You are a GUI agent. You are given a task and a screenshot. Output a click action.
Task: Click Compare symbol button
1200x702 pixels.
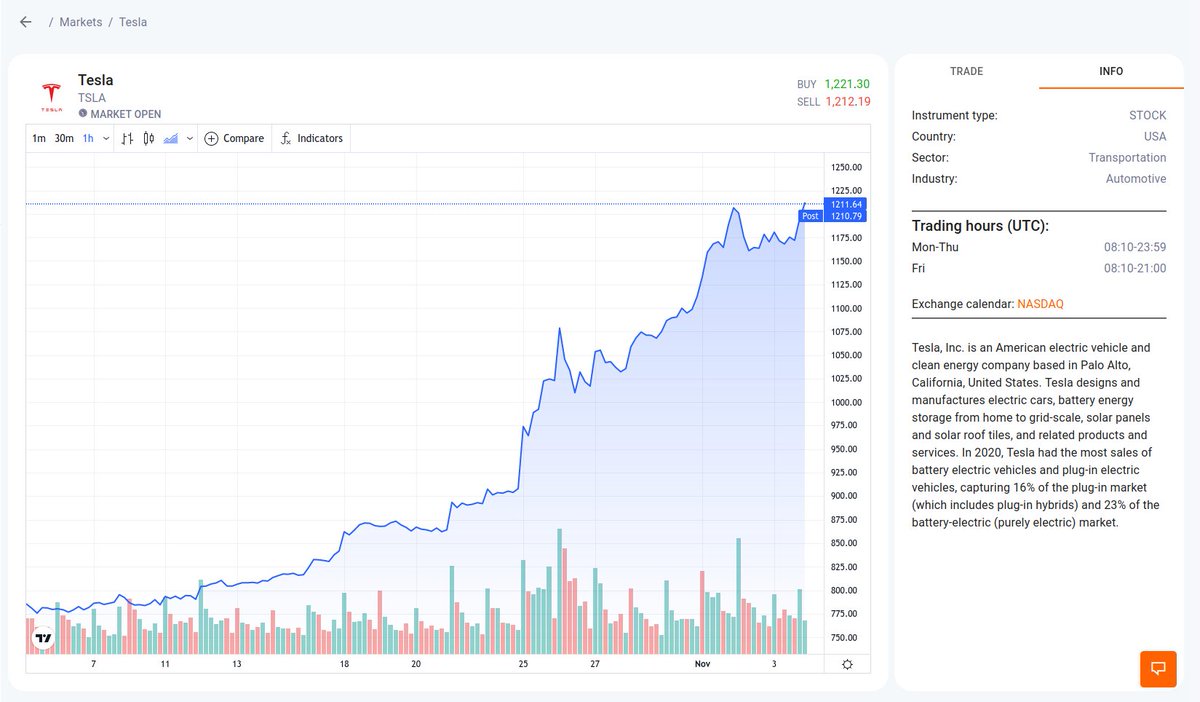(x=234, y=138)
